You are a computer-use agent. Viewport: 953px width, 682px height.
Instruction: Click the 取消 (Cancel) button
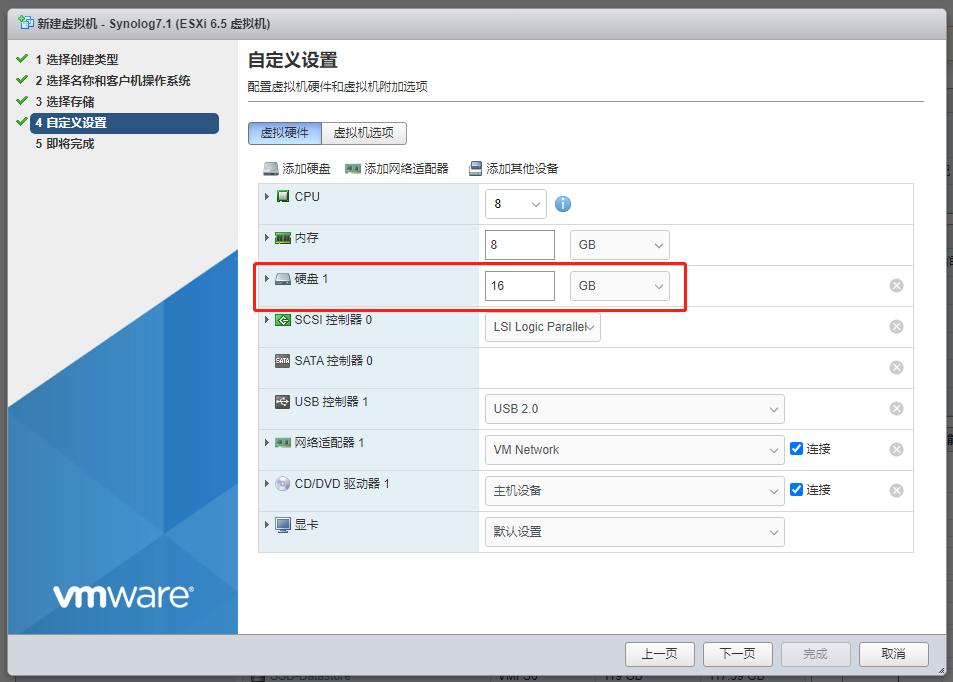pos(893,654)
